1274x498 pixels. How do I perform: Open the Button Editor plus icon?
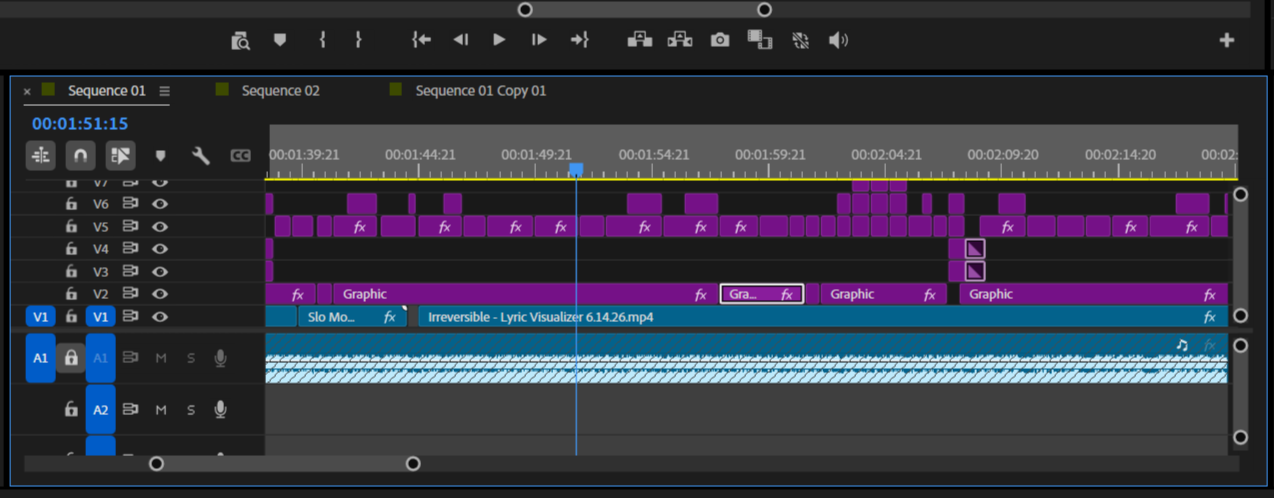point(1227,40)
